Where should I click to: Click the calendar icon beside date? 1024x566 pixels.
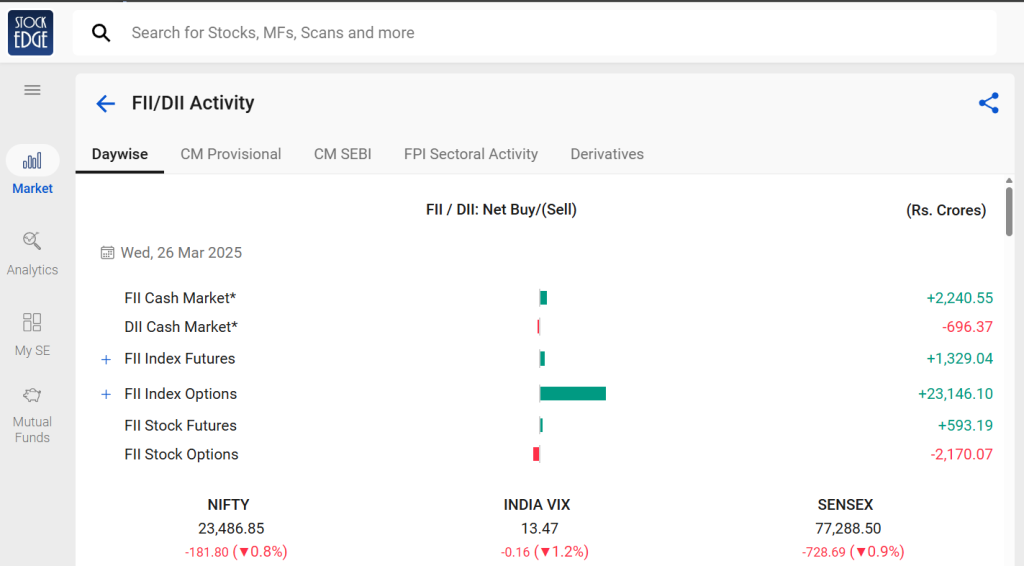point(108,253)
